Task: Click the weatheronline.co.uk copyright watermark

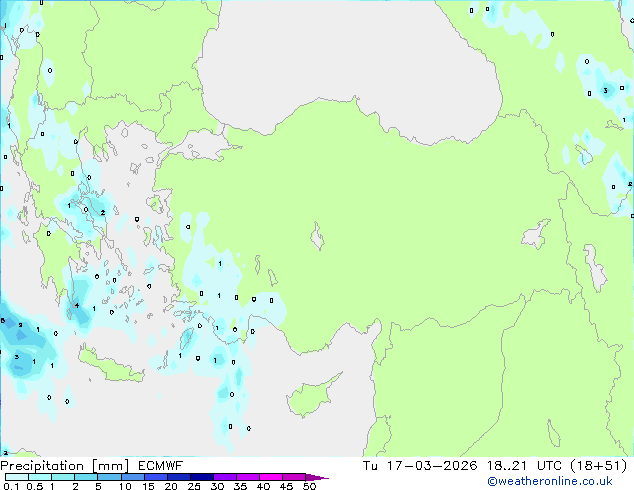Action: point(564,481)
